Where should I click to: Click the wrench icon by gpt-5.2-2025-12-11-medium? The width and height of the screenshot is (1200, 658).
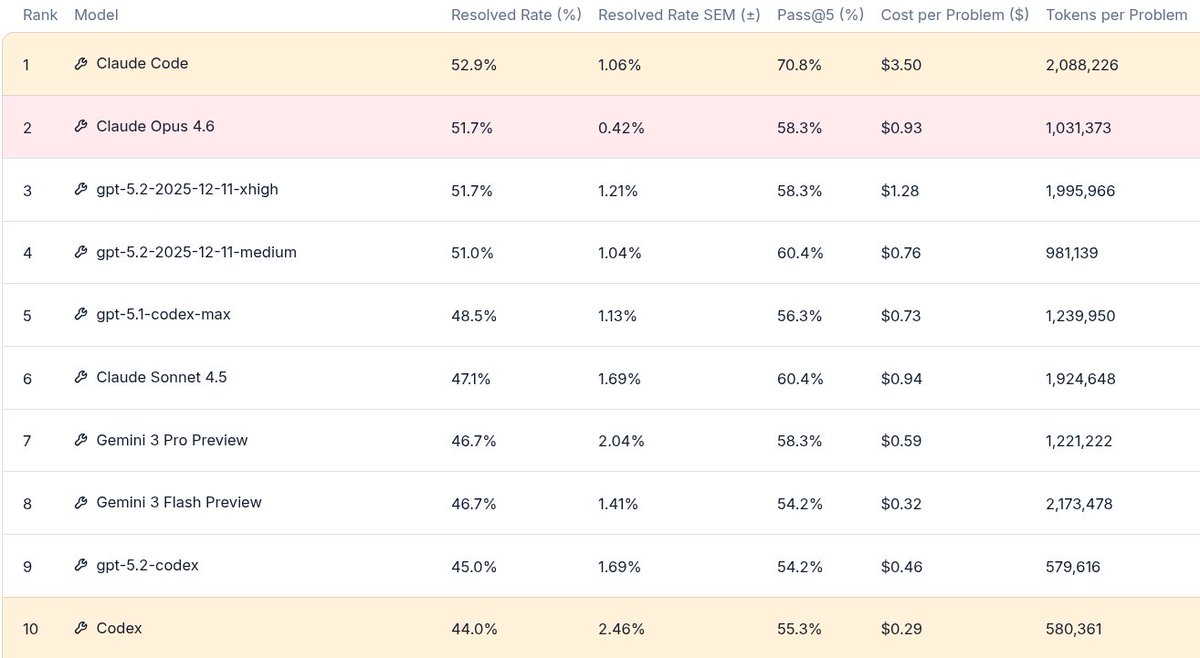(x=81, y=253)
